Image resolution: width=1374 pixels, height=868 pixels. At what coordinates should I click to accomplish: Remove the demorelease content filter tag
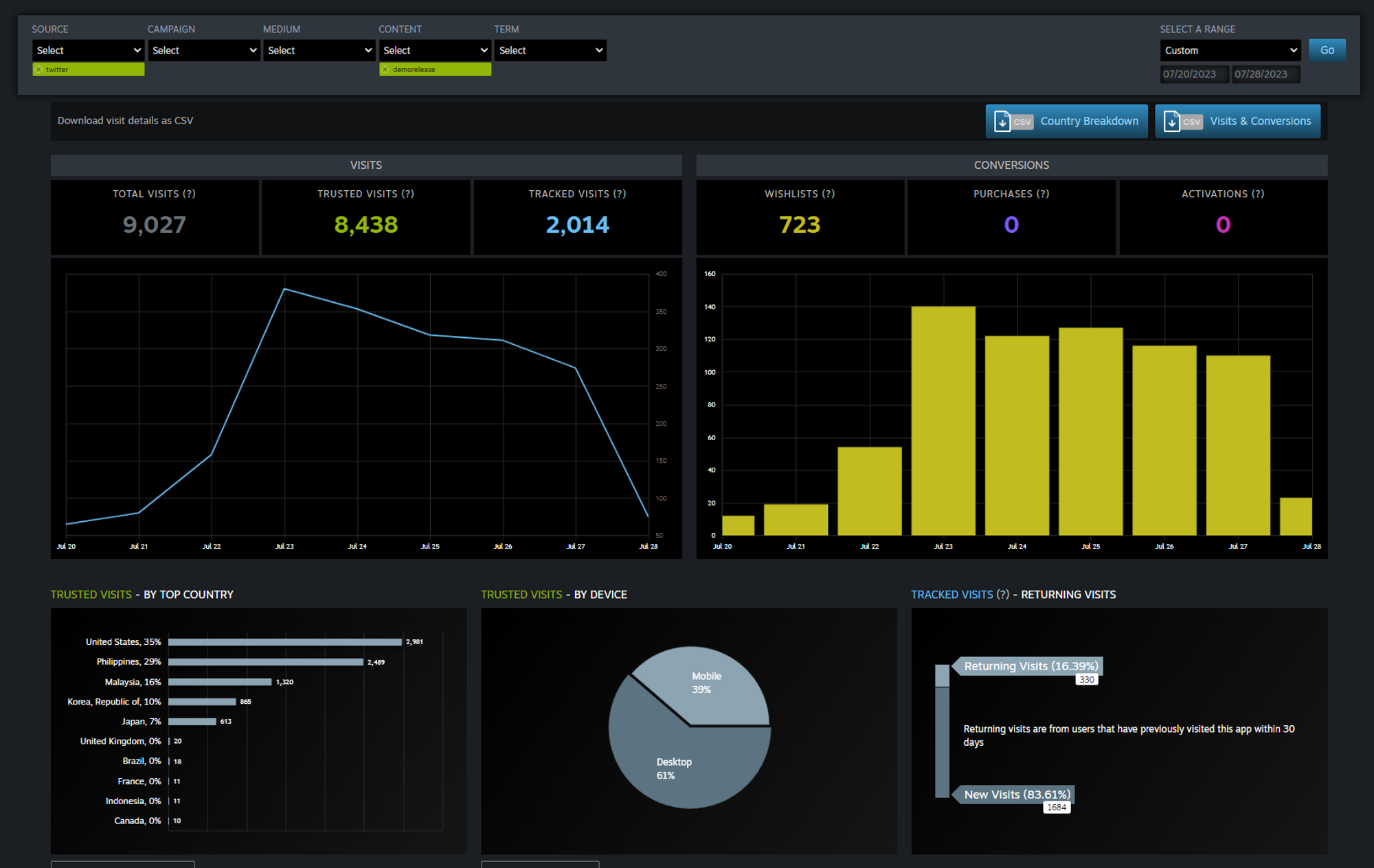coord(385,69)
